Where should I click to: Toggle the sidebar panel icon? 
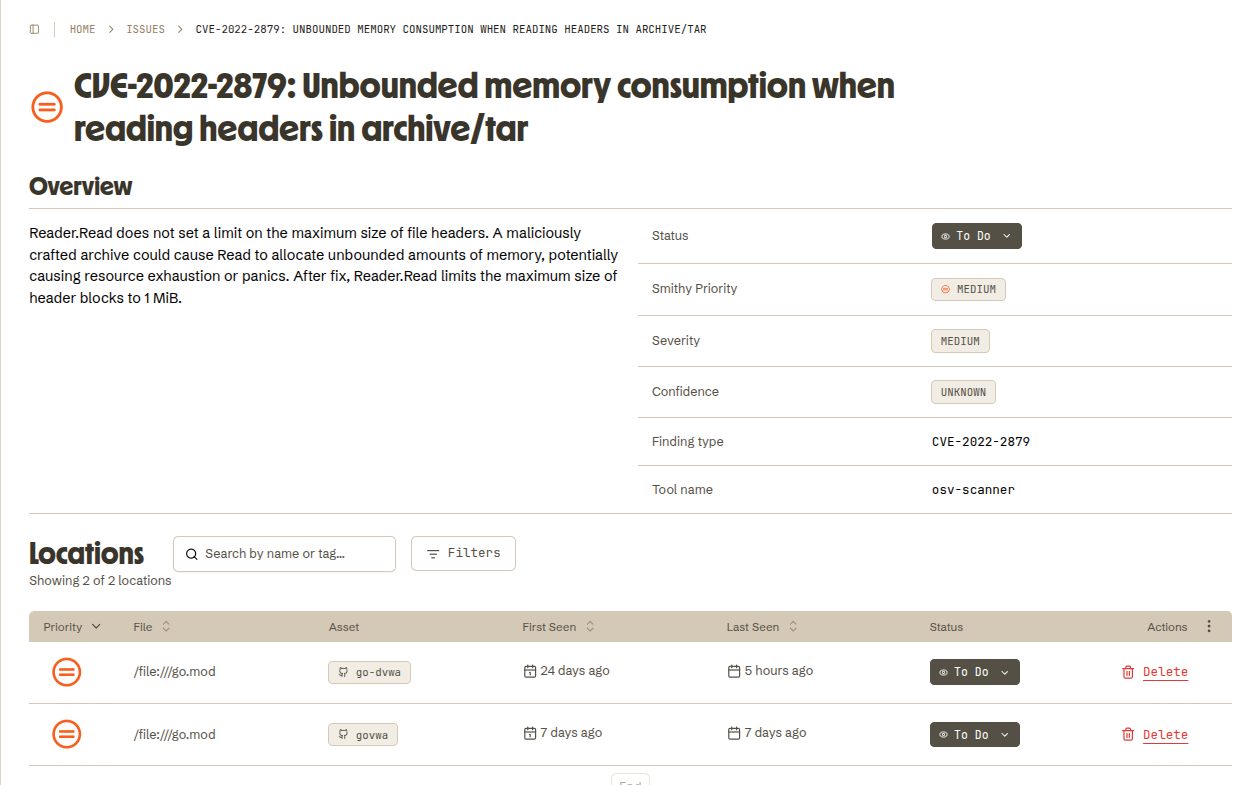(35, 29)
